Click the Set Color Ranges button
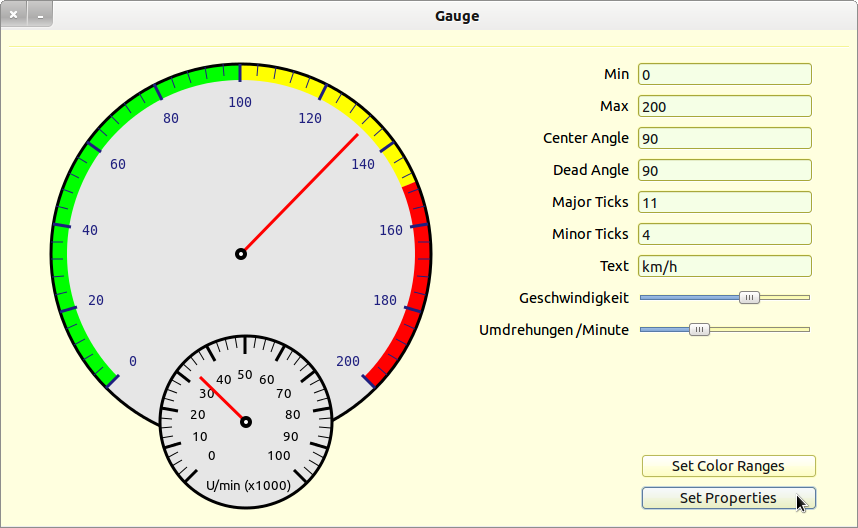The height and width of the screenshot is (528, 858). pyautogui.click(x=727, y=466)
